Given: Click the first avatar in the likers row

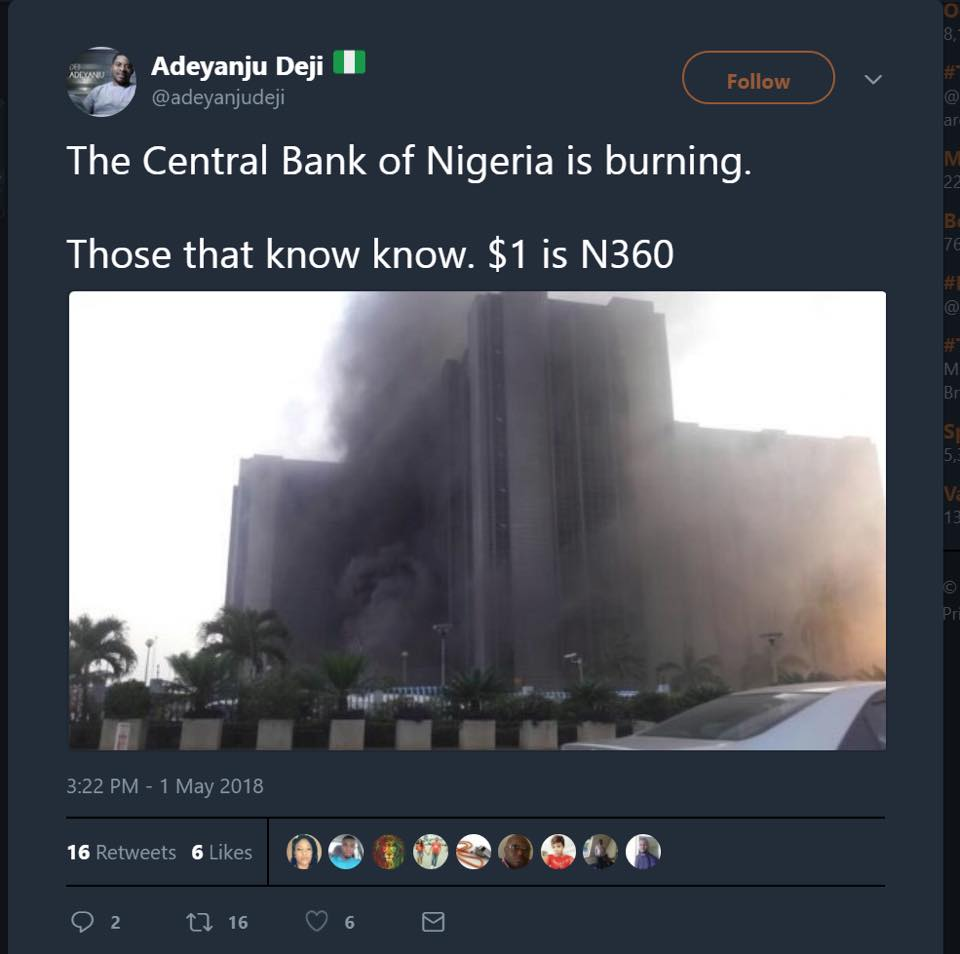Looking at the screenshot, I should 303,851.
